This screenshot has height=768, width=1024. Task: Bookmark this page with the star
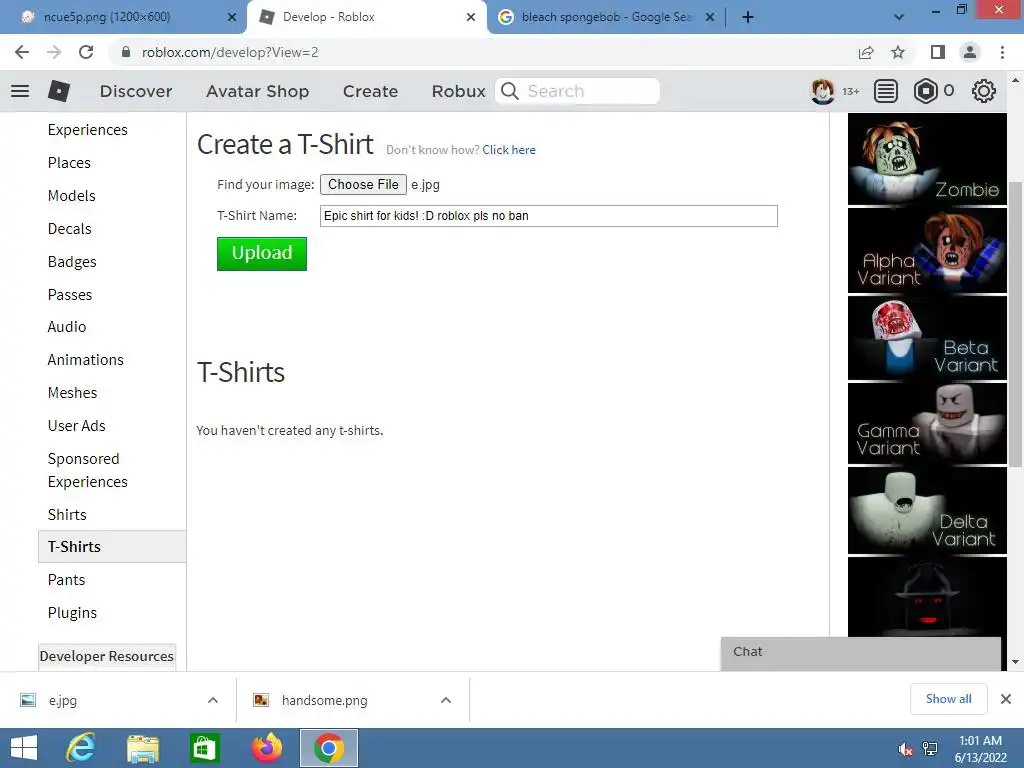[898, 52]
